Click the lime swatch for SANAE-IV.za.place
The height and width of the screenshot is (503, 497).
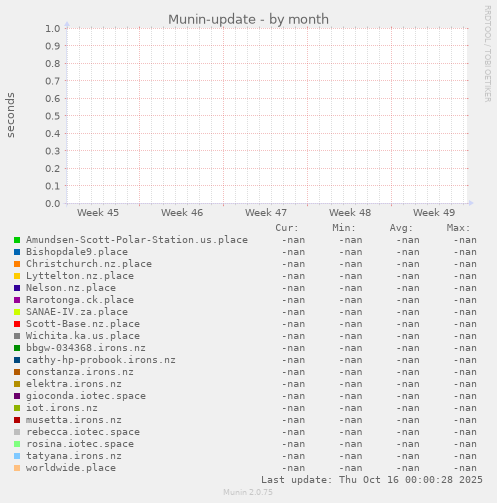pos(17,312)
